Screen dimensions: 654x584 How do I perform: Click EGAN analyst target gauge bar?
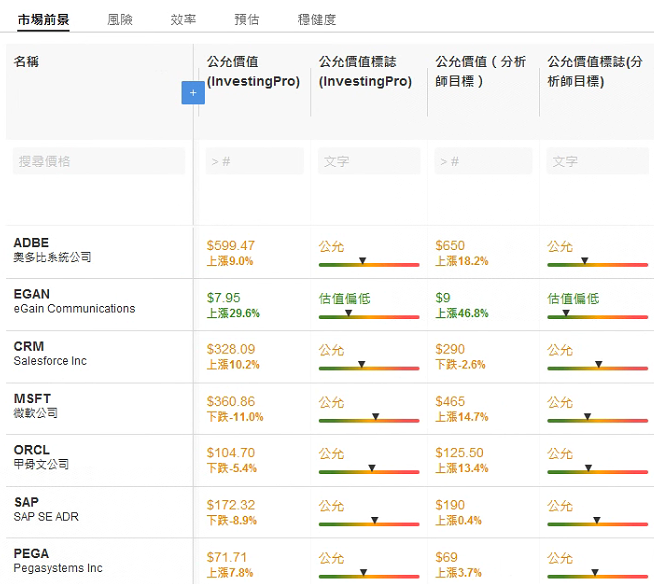click(597, 315)
